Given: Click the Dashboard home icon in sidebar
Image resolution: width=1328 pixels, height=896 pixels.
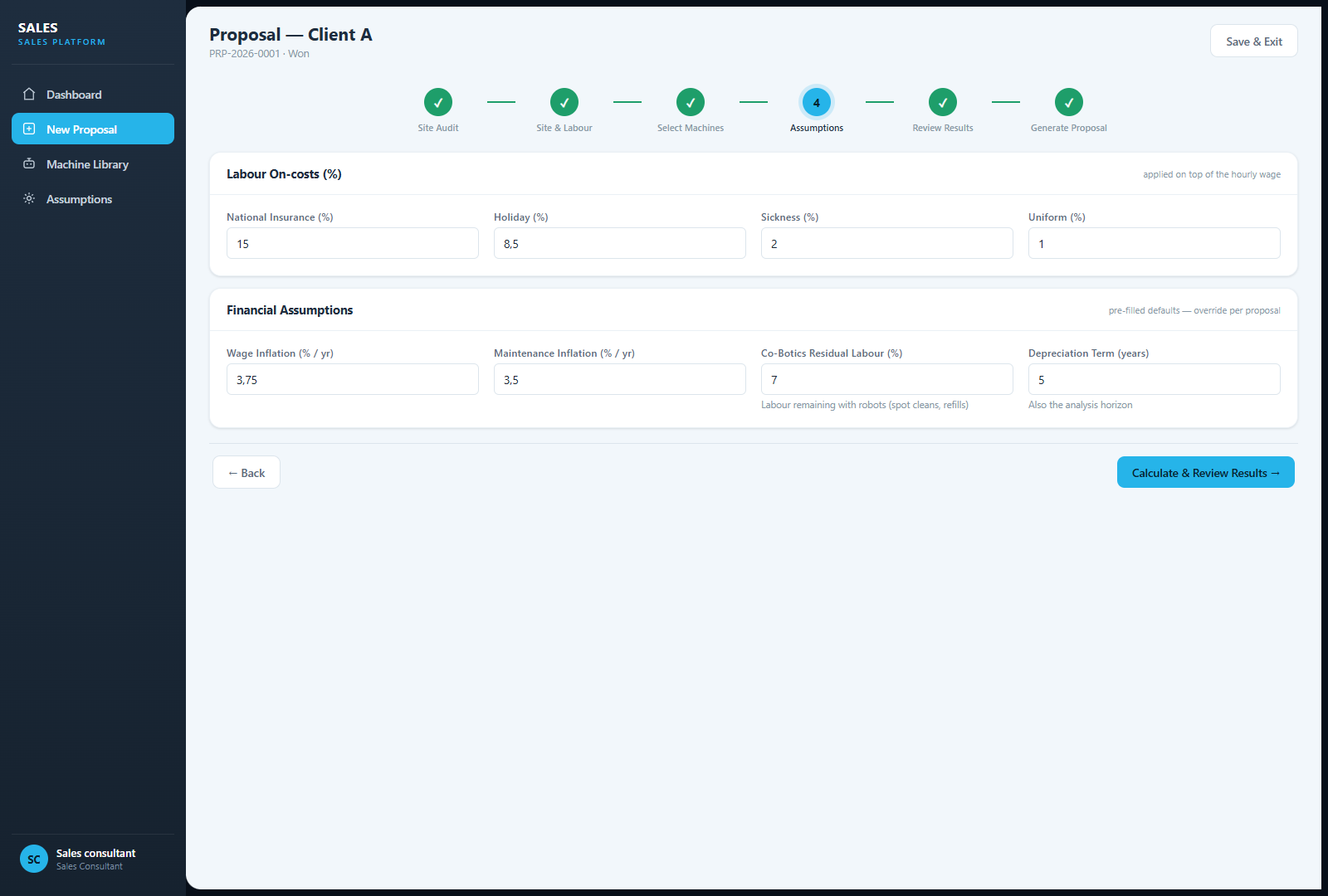Looking at the screenshot, I should pos(29,95).
